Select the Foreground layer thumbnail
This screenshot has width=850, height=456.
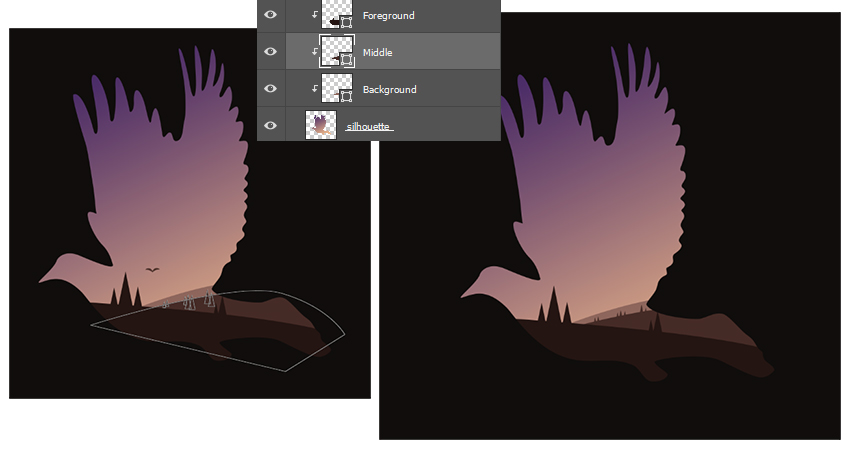pyautogui.click(x=334, y=14)
